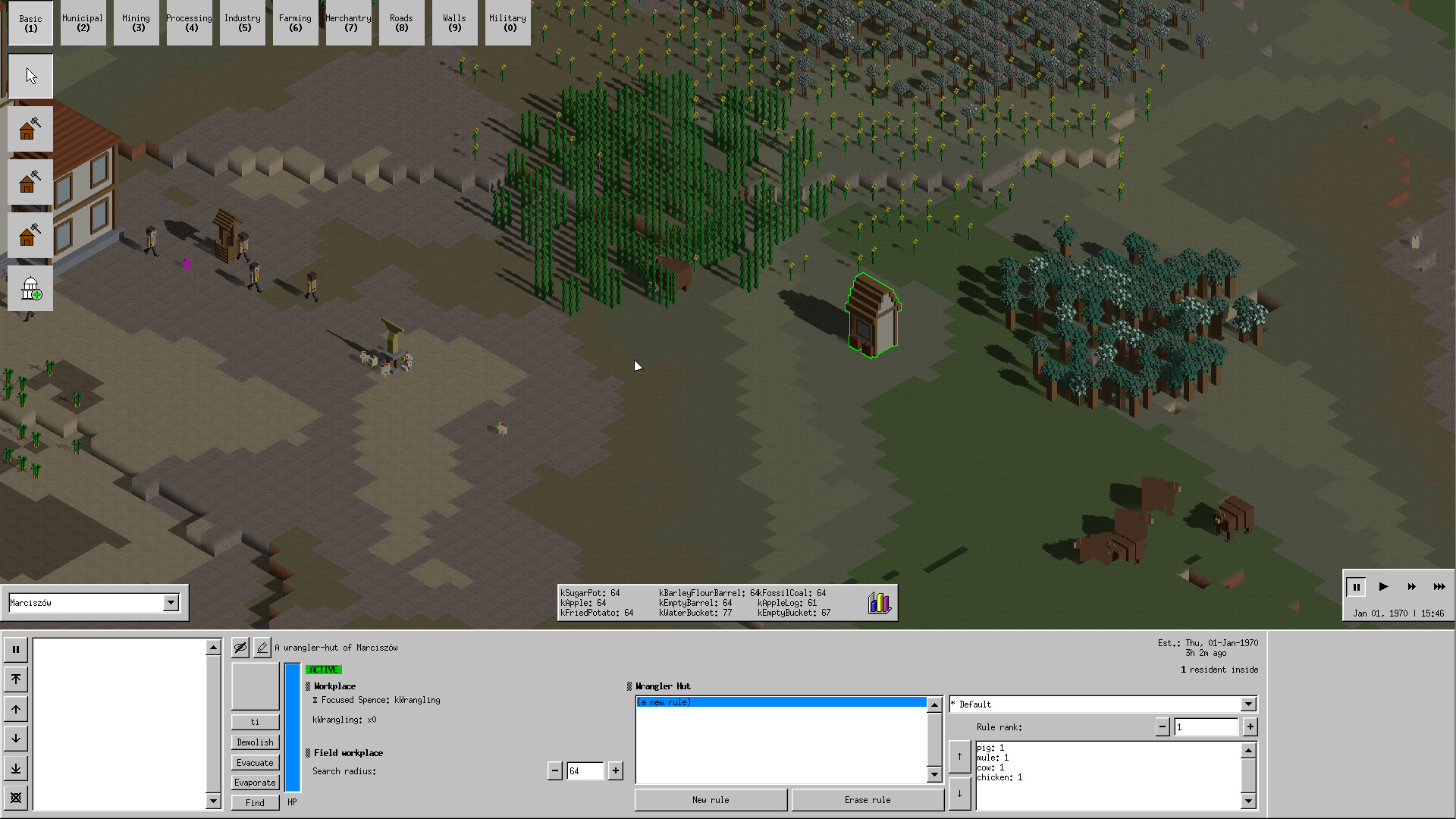
Task: Open the Mining (3) tab
Action: 136,23
